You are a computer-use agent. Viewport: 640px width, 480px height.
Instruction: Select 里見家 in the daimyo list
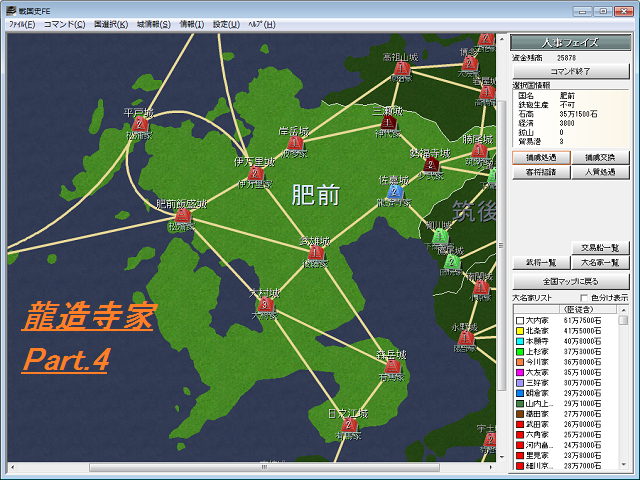click(566, 456)
